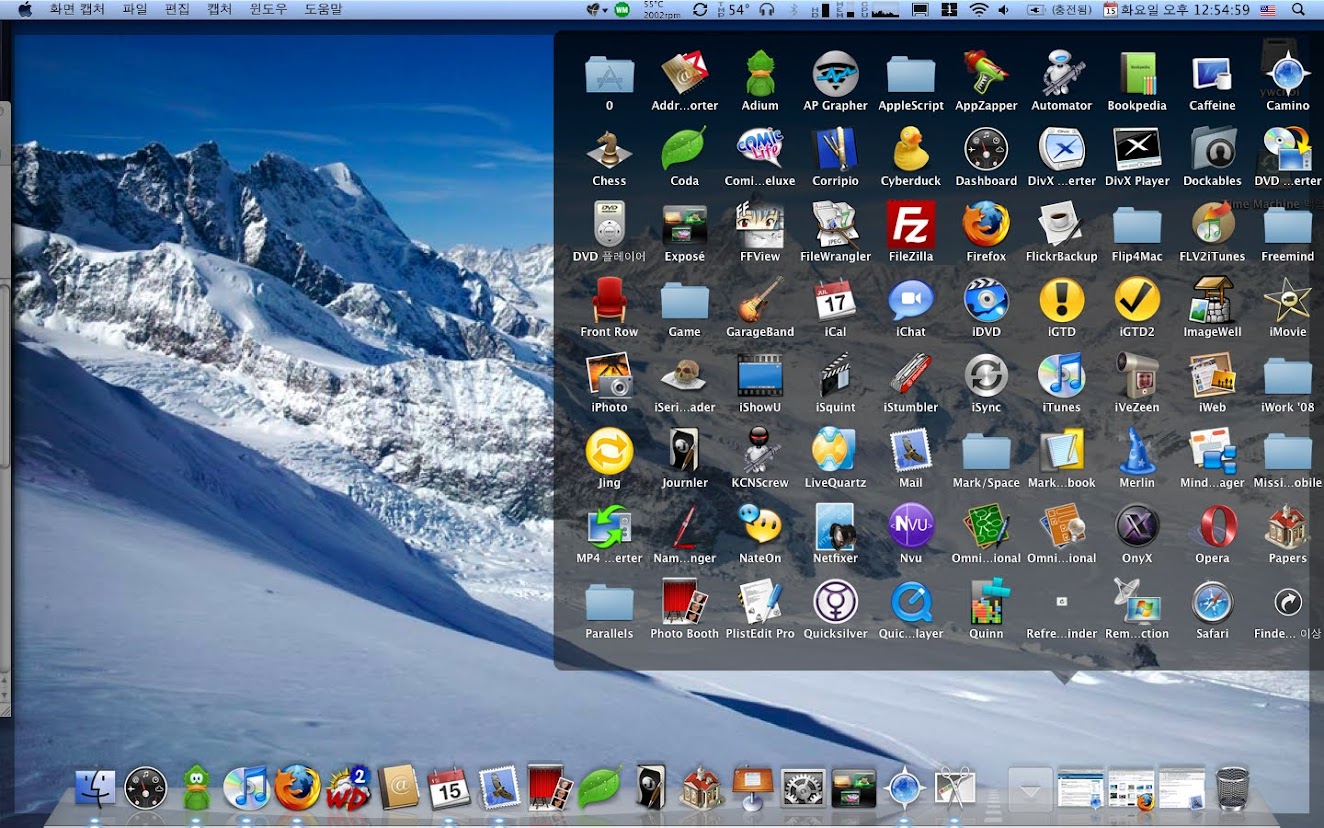Collapse the stack via Dock down-arrow icon
Viewport: 1324px width, 828px height.
pyautogui.click(x=1030, y=790)
